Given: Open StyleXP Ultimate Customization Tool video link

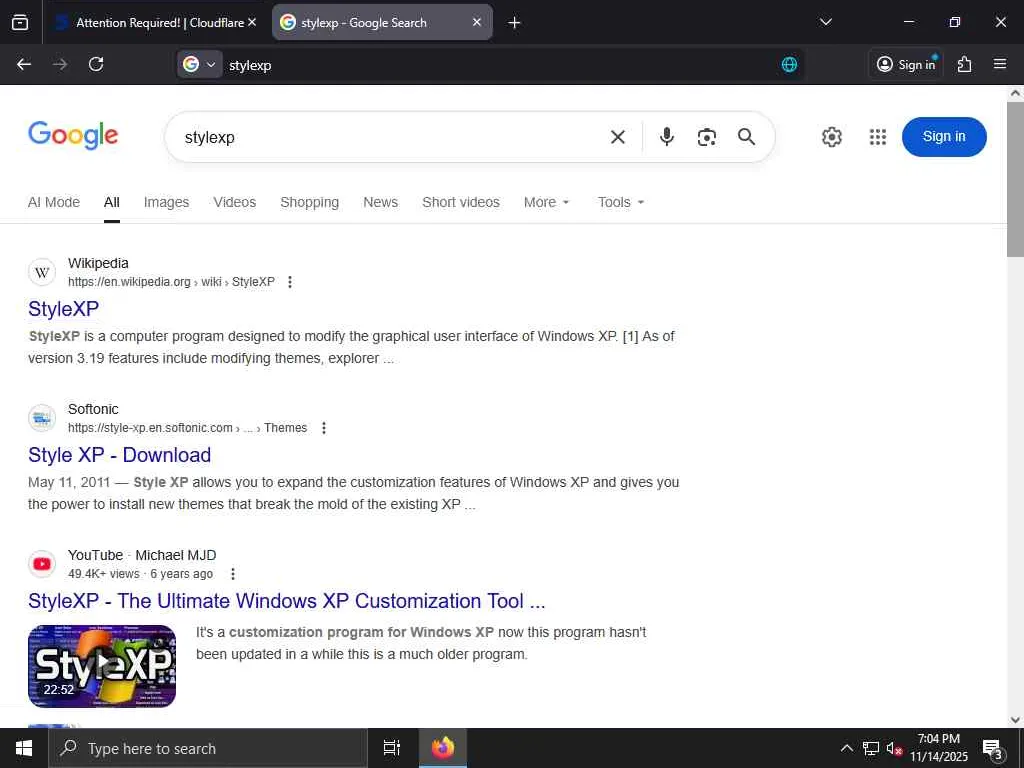Looking at the screenshot, I should [x=287, y=601].
